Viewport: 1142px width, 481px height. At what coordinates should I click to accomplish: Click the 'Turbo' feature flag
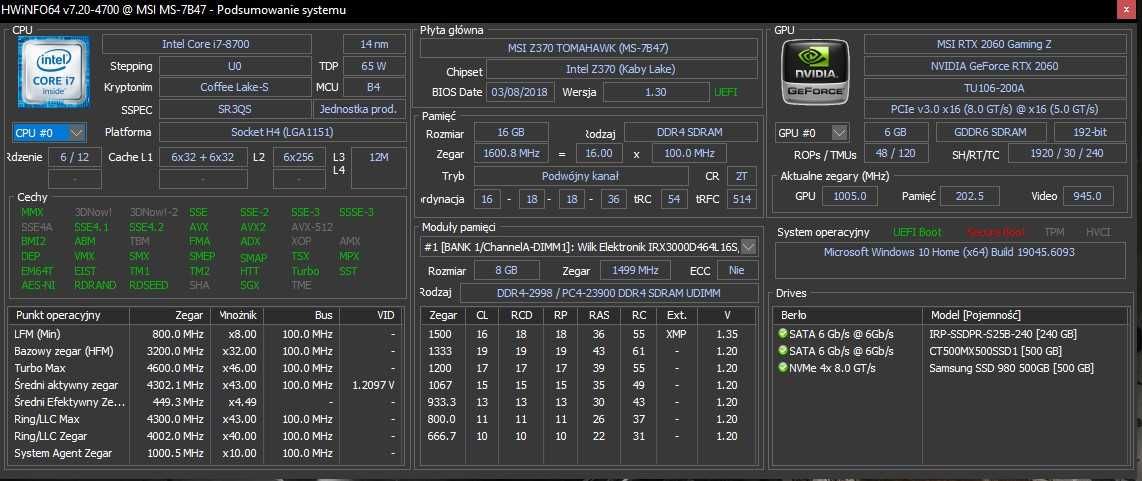305,270
